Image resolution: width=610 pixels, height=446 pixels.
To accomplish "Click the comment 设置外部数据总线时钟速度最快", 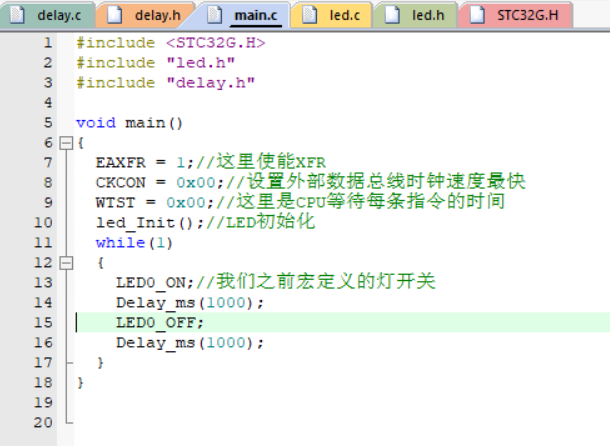I will (x=376, y=182).
